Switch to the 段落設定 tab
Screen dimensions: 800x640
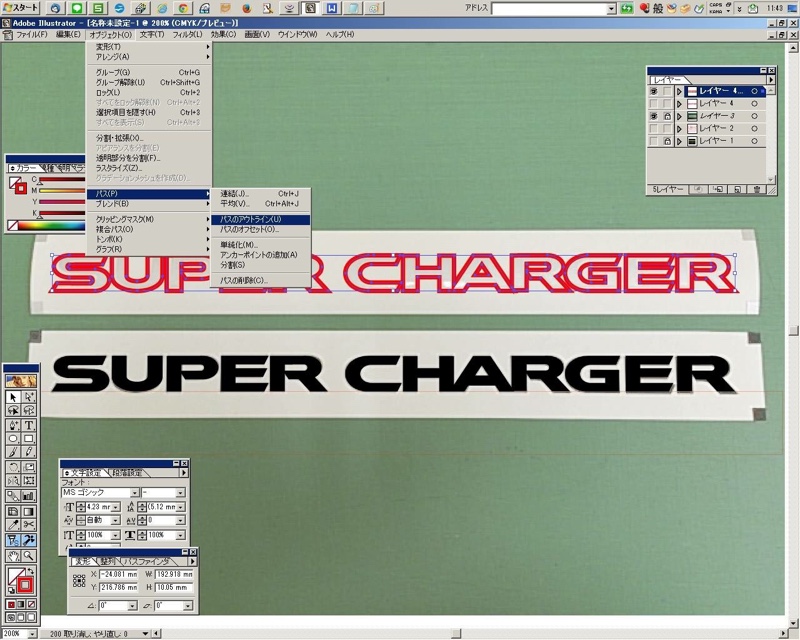126,473
